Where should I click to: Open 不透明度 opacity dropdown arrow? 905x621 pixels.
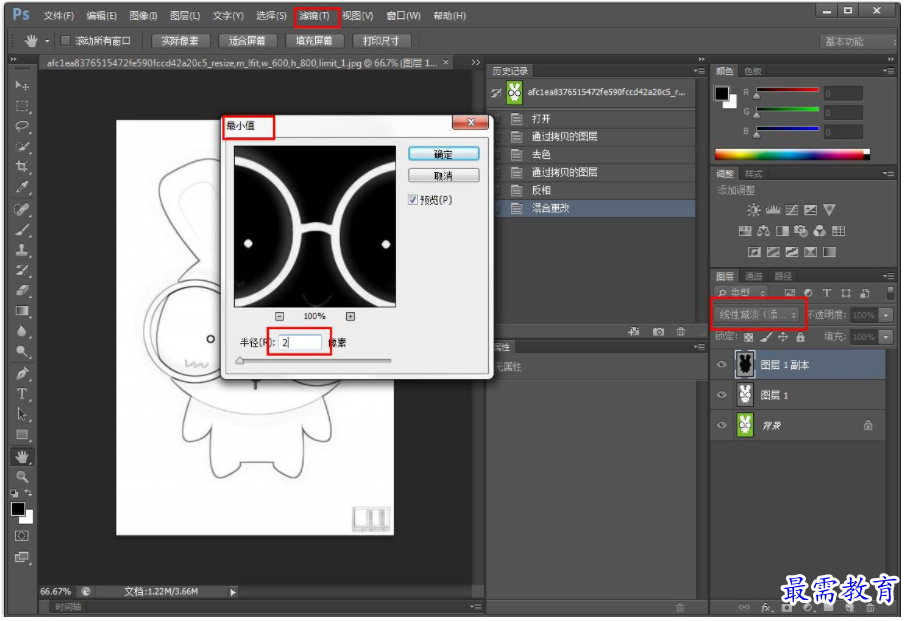(885, 315)
